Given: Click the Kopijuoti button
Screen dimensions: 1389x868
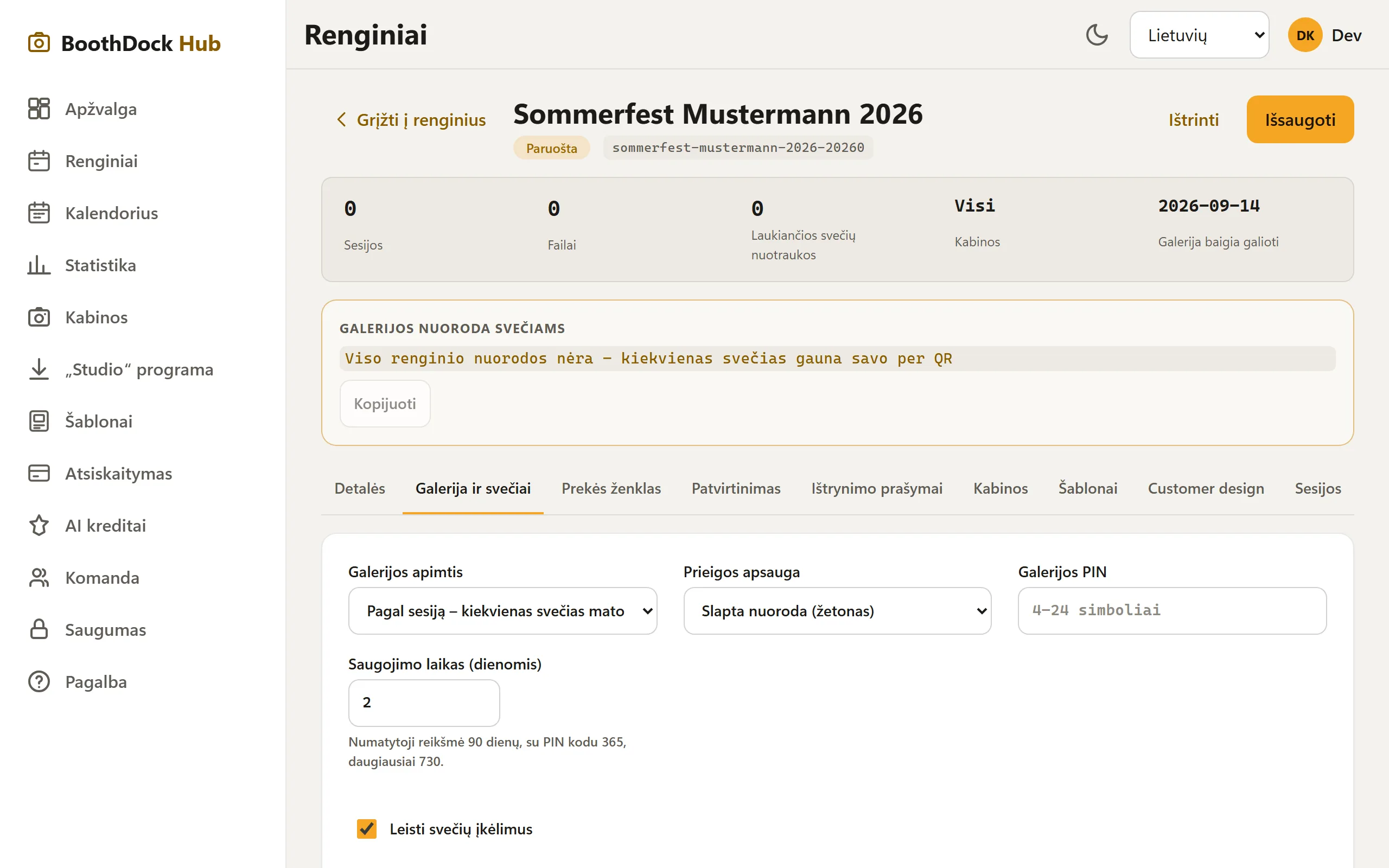Looking at the screenshot, I should pyautogui.click(x=385, y=404).
